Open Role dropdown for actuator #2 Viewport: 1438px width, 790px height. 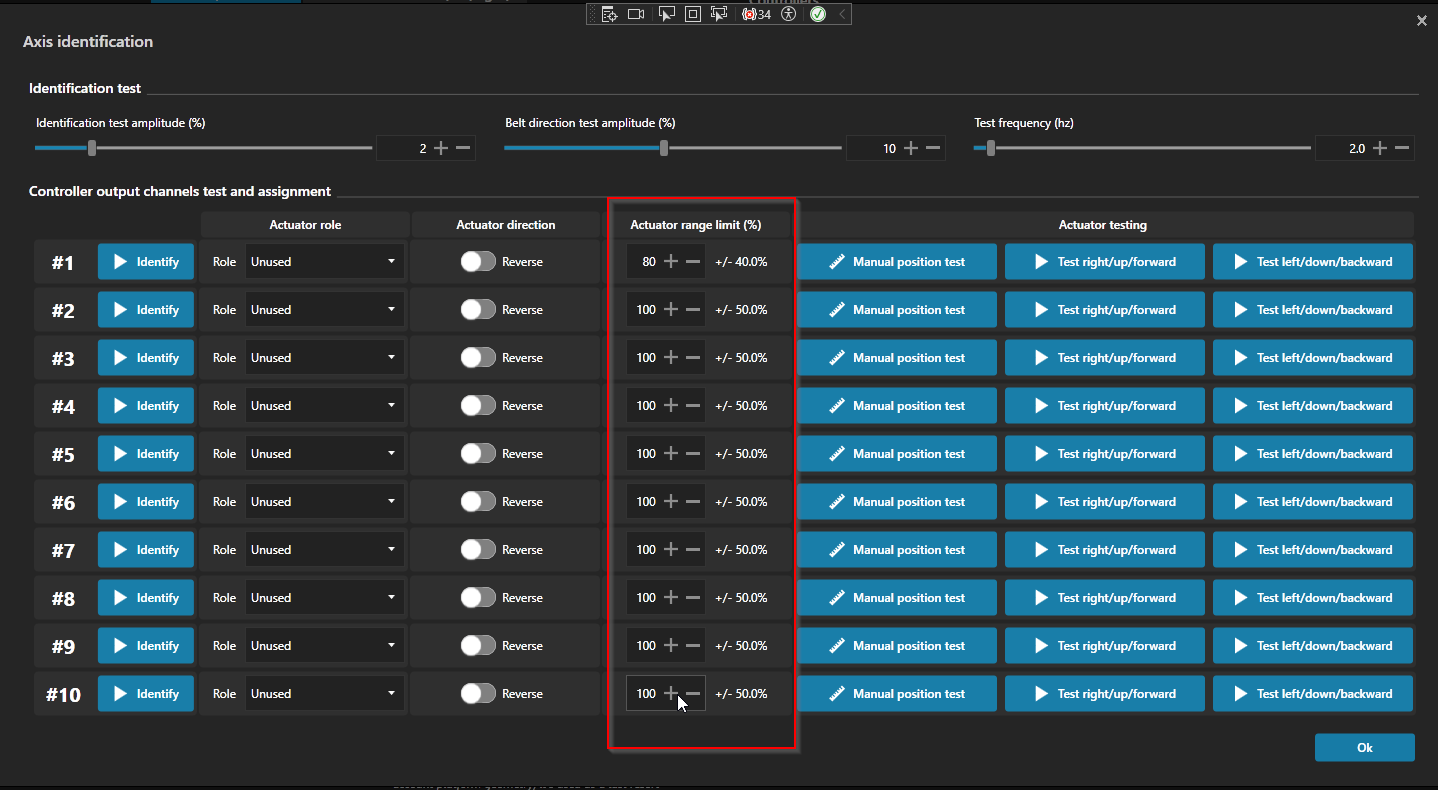pos(325,310)
